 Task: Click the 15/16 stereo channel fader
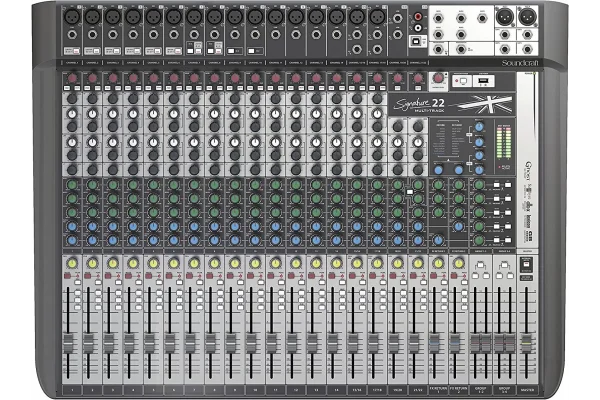tap(352, 343)
